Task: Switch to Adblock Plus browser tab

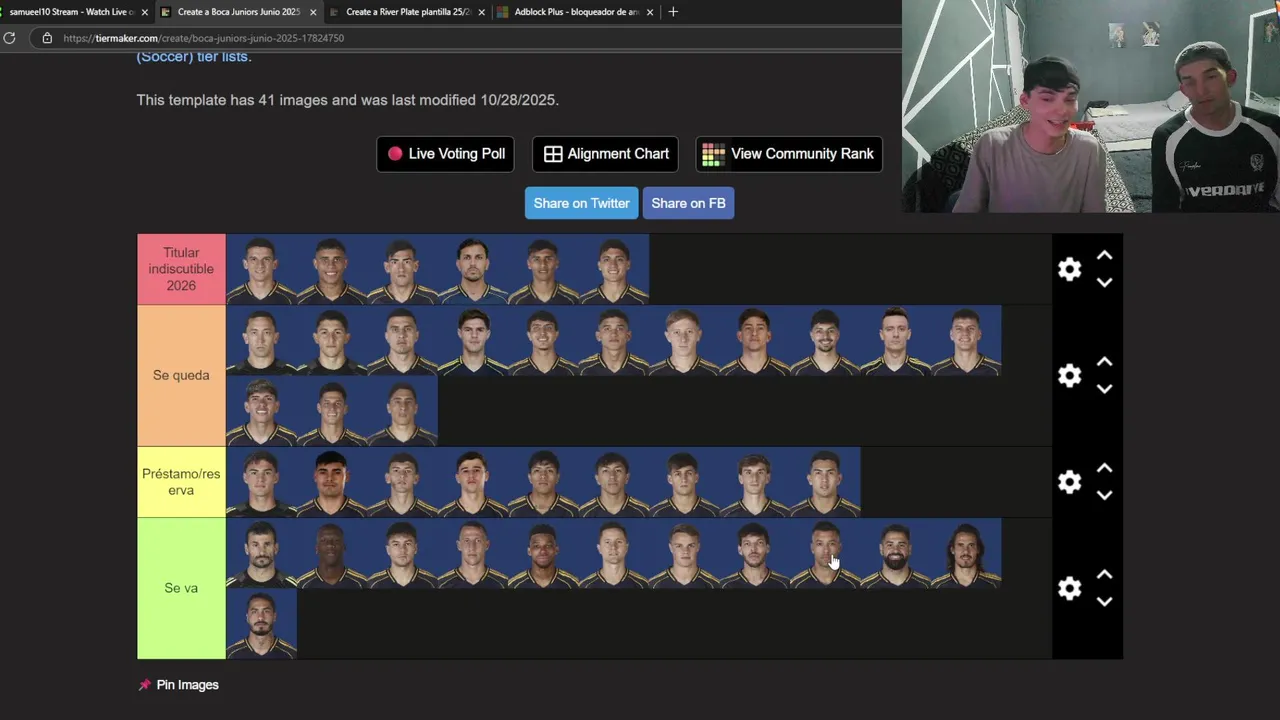Action: click(x=575, y=12)
